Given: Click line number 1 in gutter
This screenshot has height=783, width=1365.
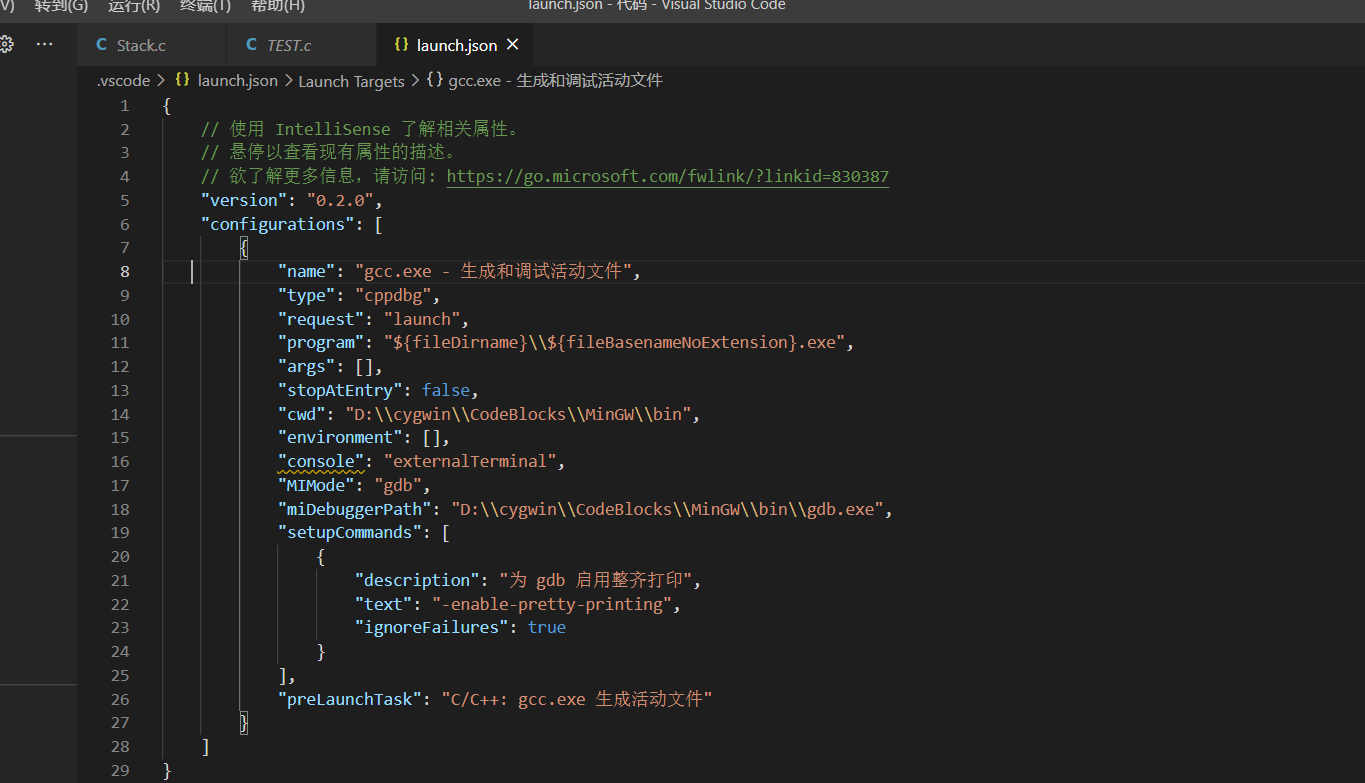Looking at the screenshot, I should click(124, 106).
